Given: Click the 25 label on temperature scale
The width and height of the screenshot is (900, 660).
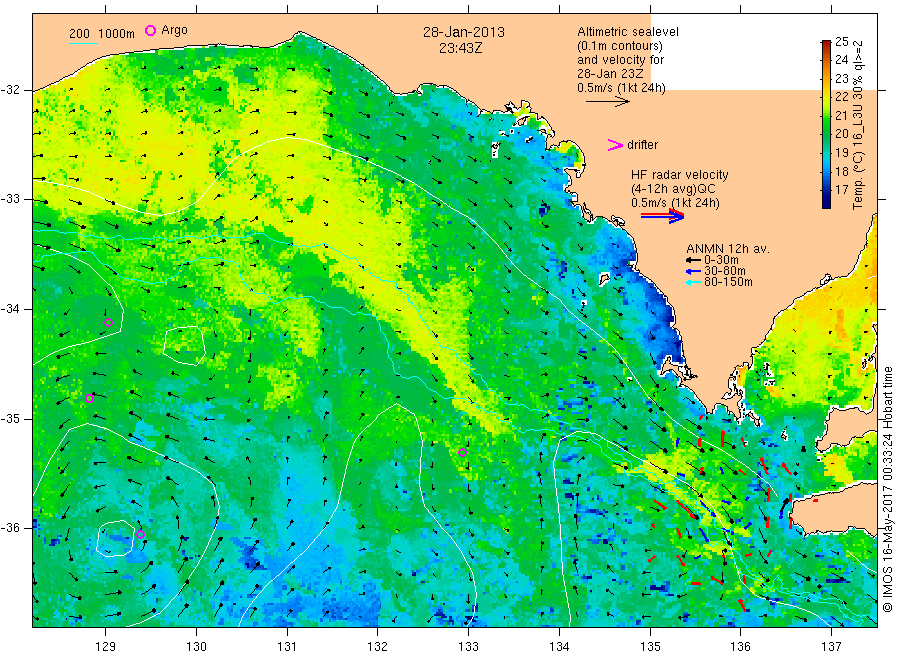Looking at the screenshot, I should [x=841, y=42].
